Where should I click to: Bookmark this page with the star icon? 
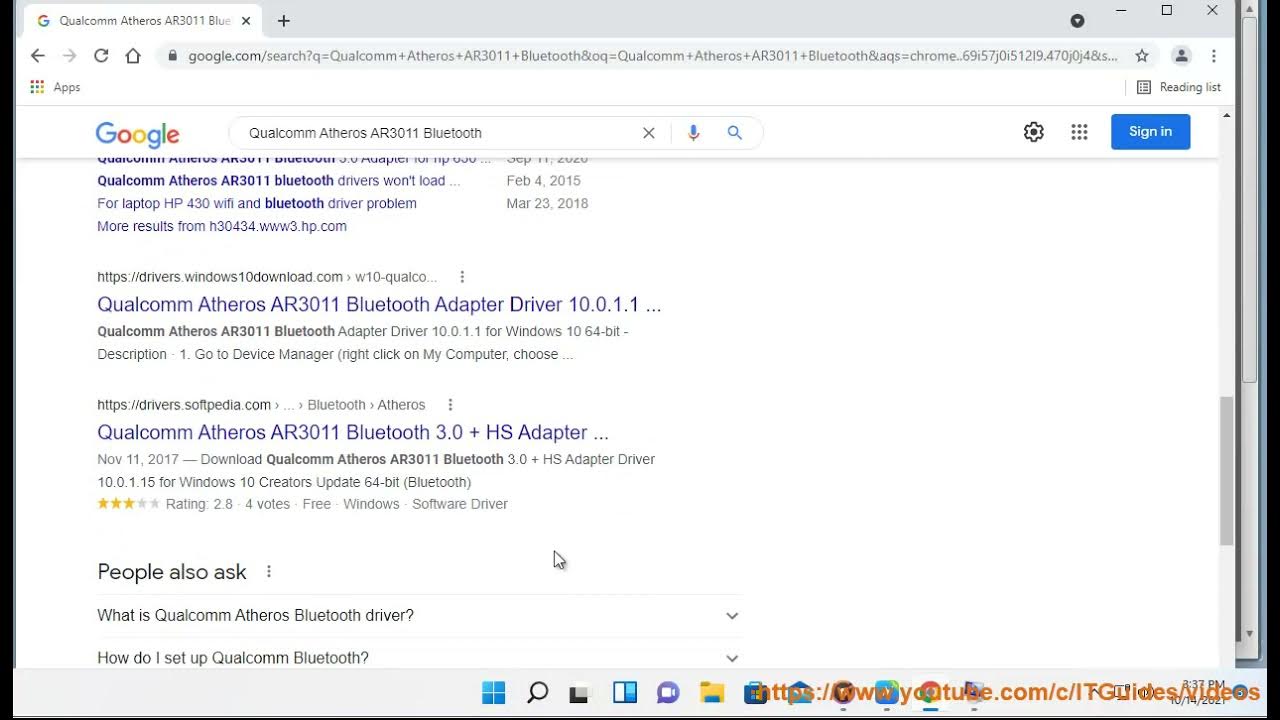pos(1142,56)
